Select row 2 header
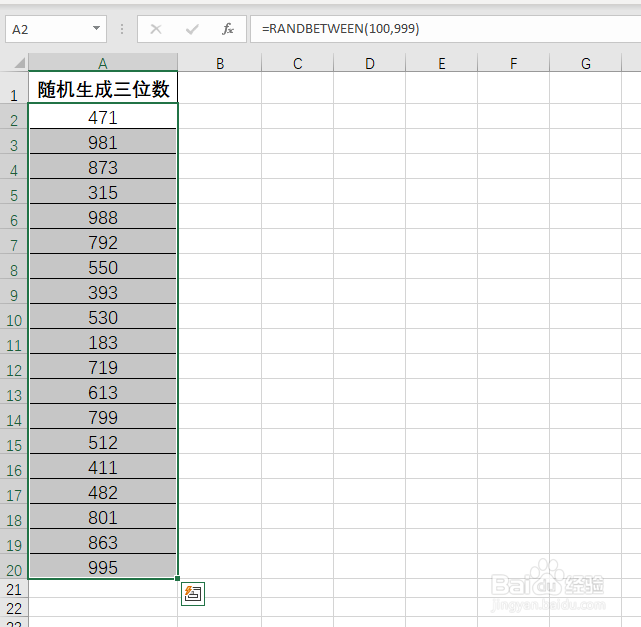641x627 pixels. tap(14, 116)
